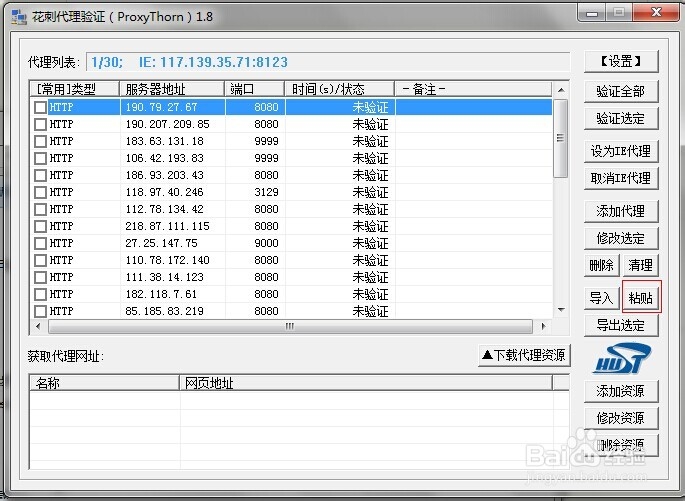685x501 pixels.
Task: Check the box for 182.118.7.61
Action: click(40, 294)
